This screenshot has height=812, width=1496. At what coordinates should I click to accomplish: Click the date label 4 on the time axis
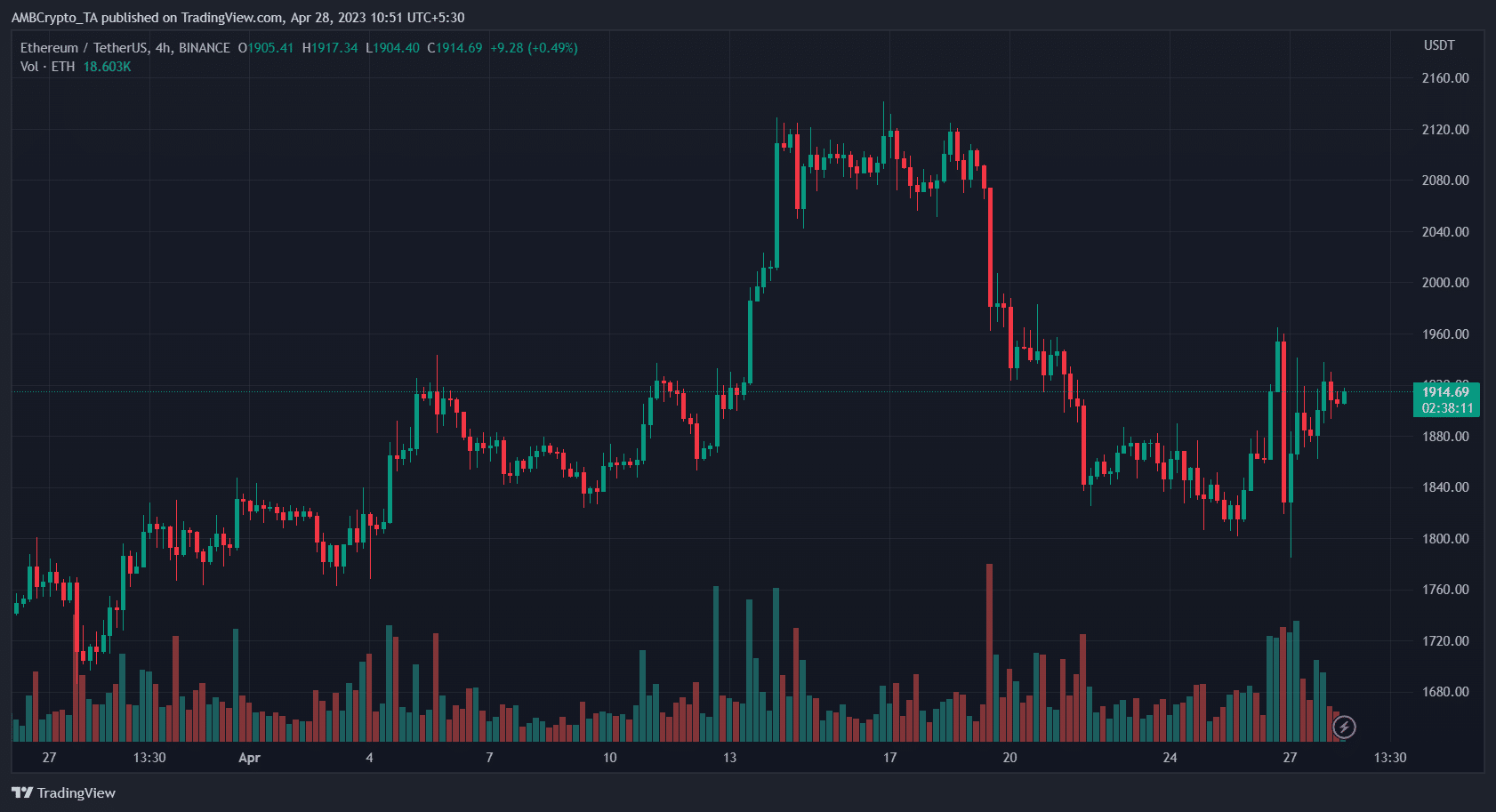point(369,758)
